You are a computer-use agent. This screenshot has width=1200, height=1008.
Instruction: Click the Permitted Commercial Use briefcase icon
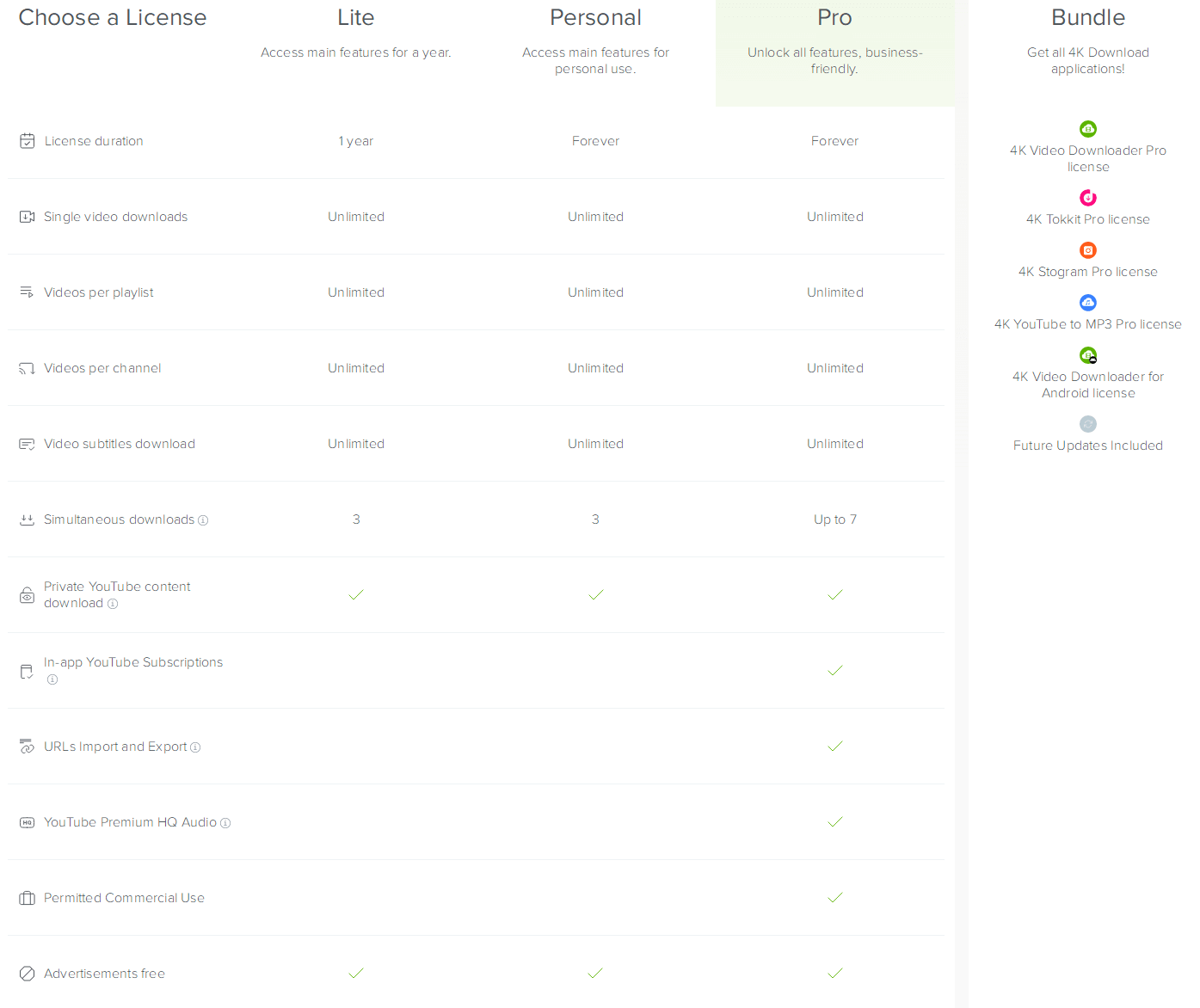coord(28,898)
